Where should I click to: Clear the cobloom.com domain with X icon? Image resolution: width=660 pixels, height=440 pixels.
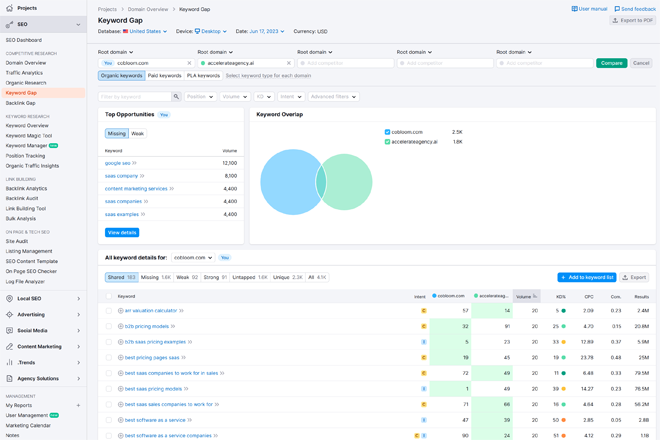[189, 63]
